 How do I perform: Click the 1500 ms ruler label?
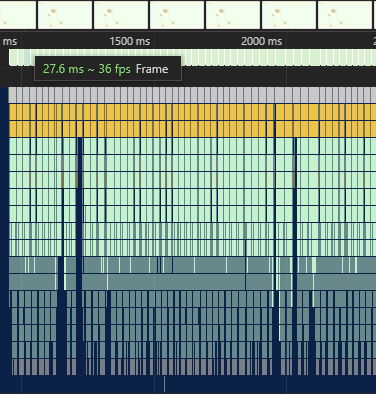130,41
